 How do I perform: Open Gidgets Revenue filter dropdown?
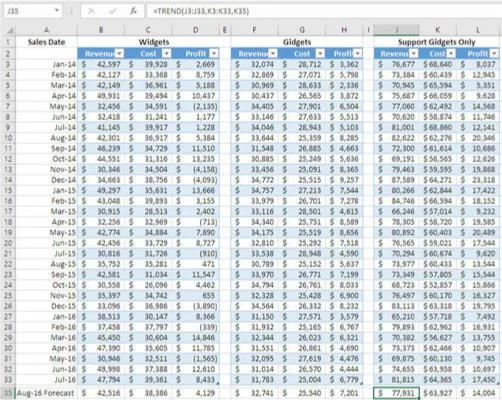273,53
